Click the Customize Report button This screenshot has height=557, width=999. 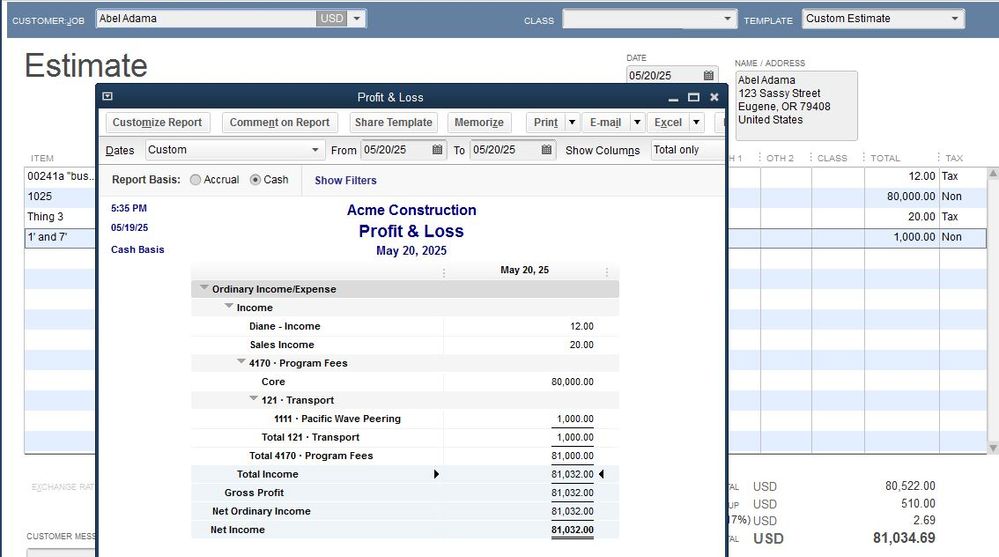[x=157, y=122]
